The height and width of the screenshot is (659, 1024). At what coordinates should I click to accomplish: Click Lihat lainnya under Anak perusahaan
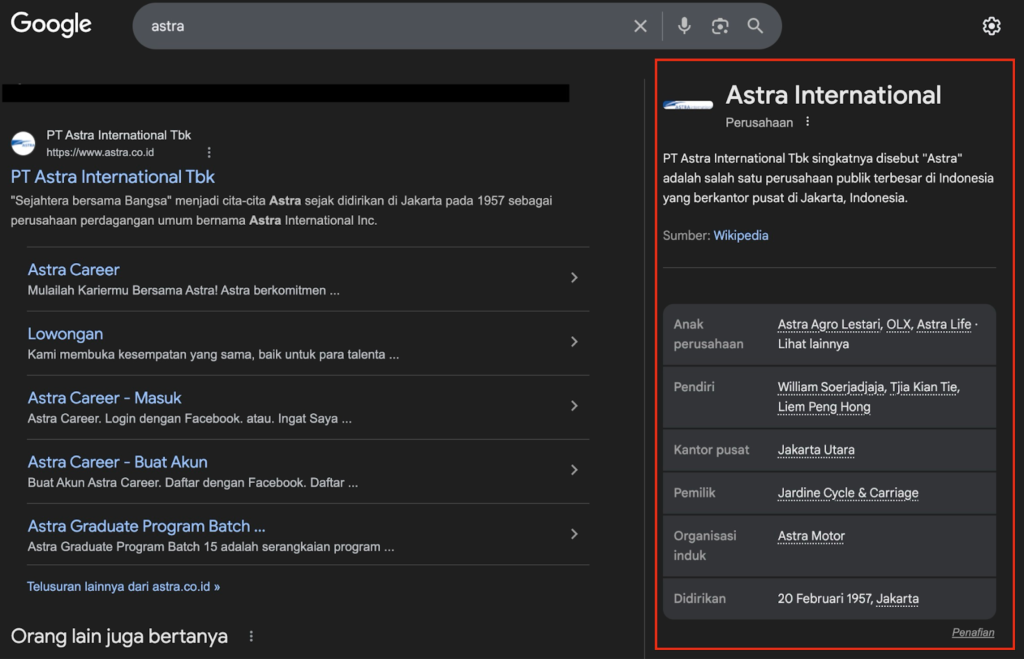[x=813, y=344]
